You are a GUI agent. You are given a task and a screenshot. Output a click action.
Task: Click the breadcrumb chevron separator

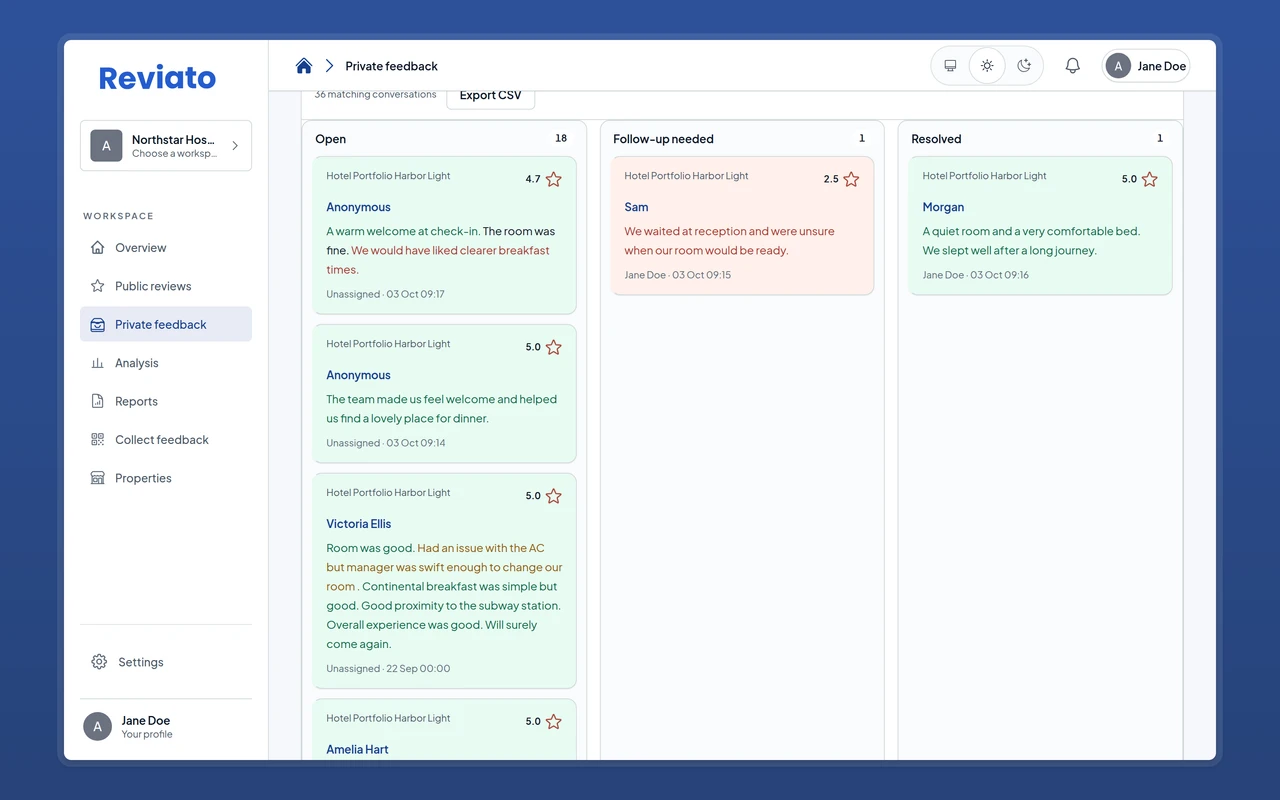(329, 66)
